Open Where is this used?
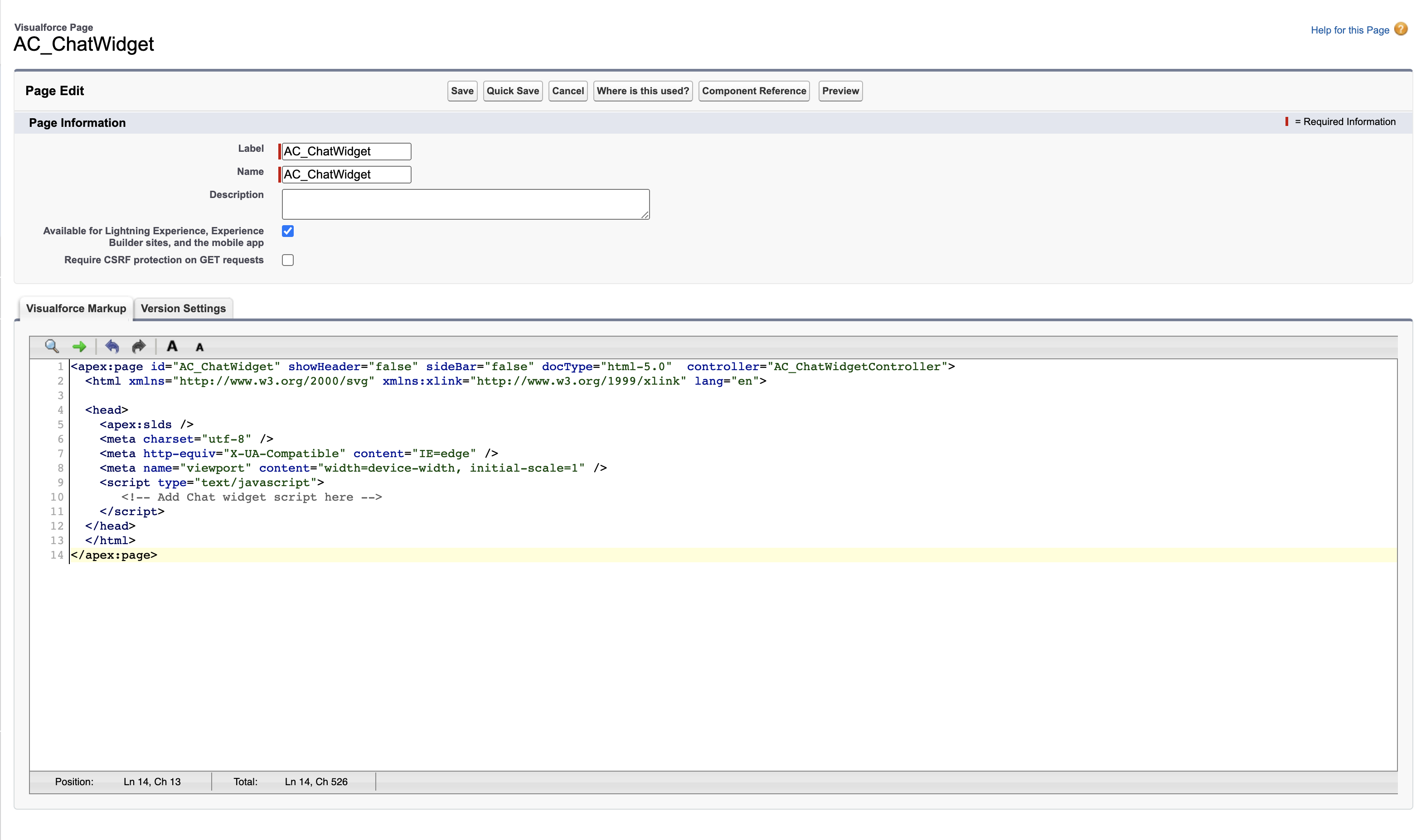The height and width of the screenshot is (840, 1426). tap(643, 91)
